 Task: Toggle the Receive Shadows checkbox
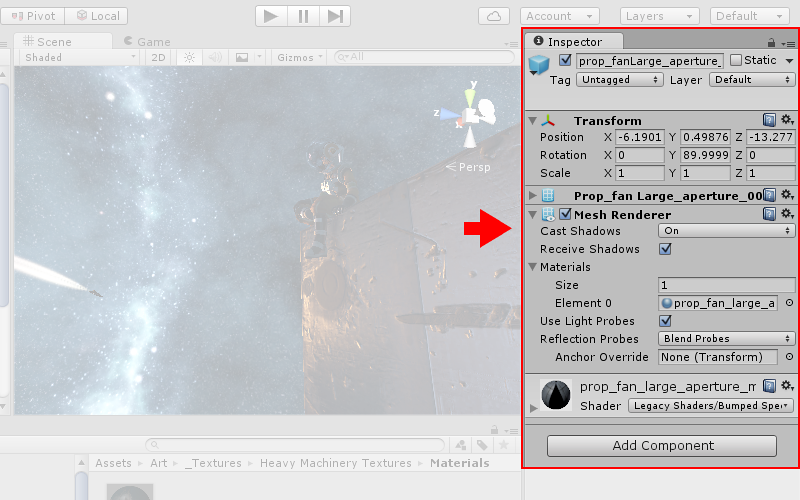[x=665, y=249]
